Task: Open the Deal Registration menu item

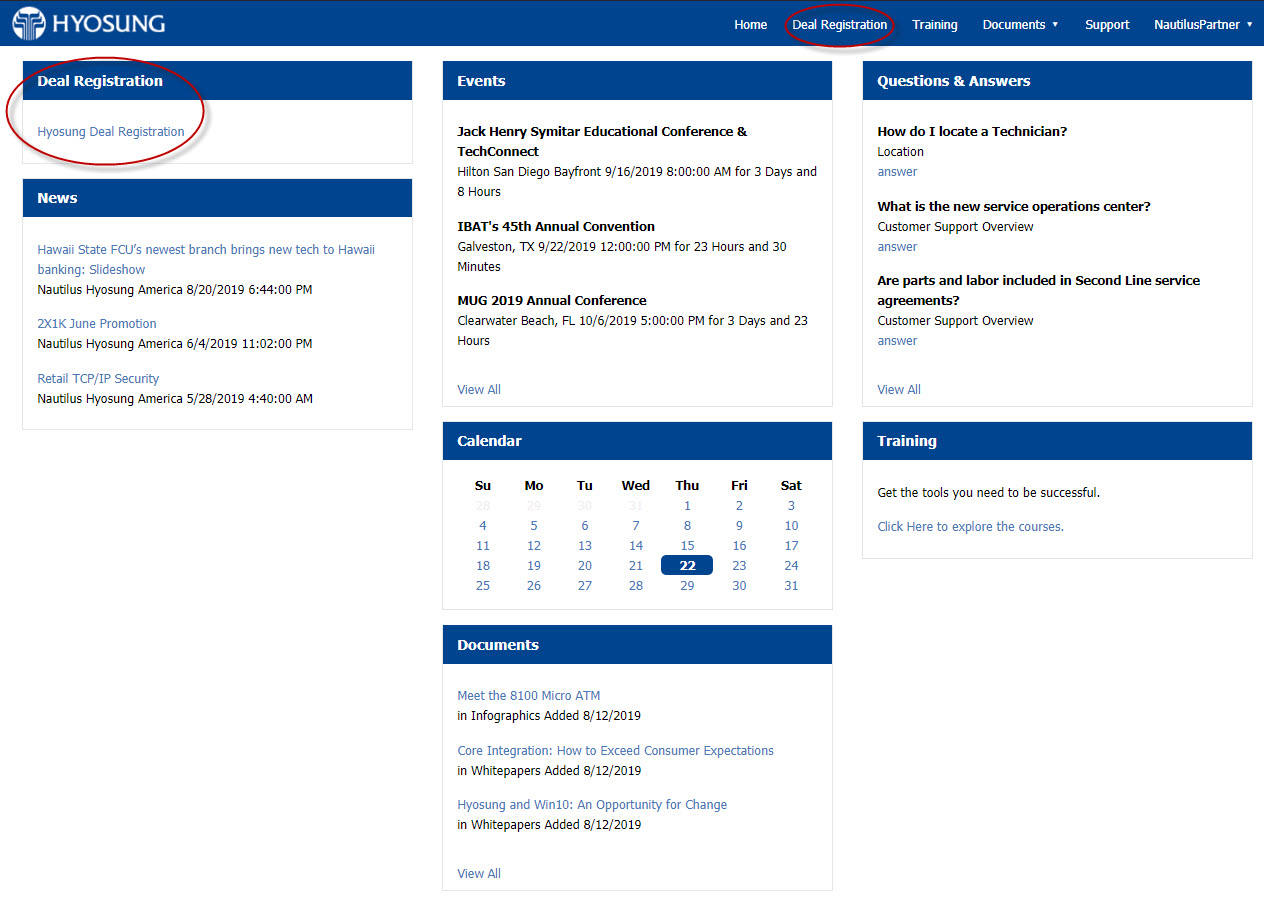Action: (x=839, y=24)
